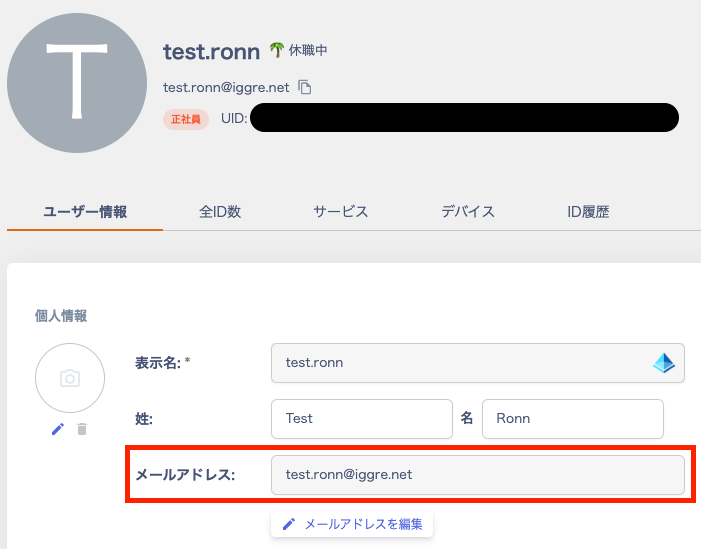The image size is (701, 549).
Task: Click the blue pyramid icon in the display name field
Action: (x=664, y=363)
